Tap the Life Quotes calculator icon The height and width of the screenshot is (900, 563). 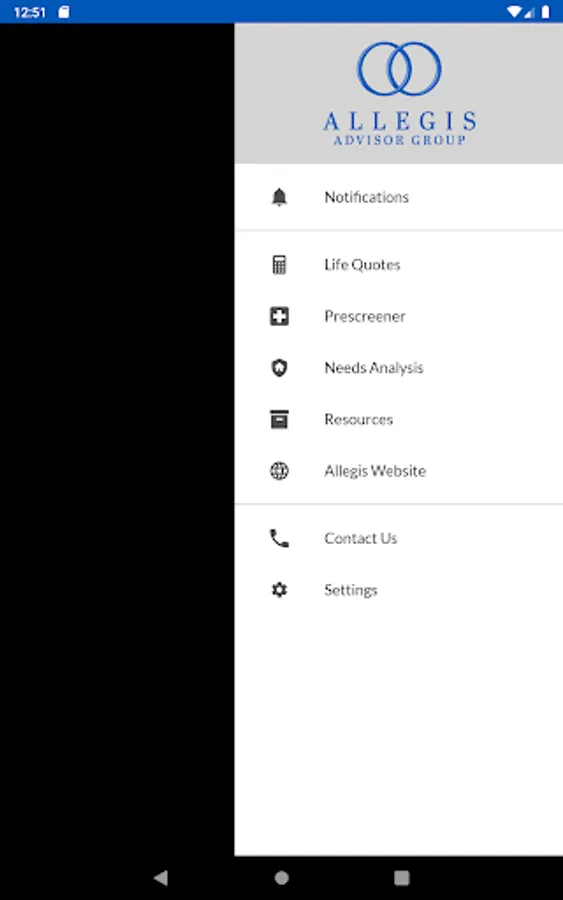point(279,265)
